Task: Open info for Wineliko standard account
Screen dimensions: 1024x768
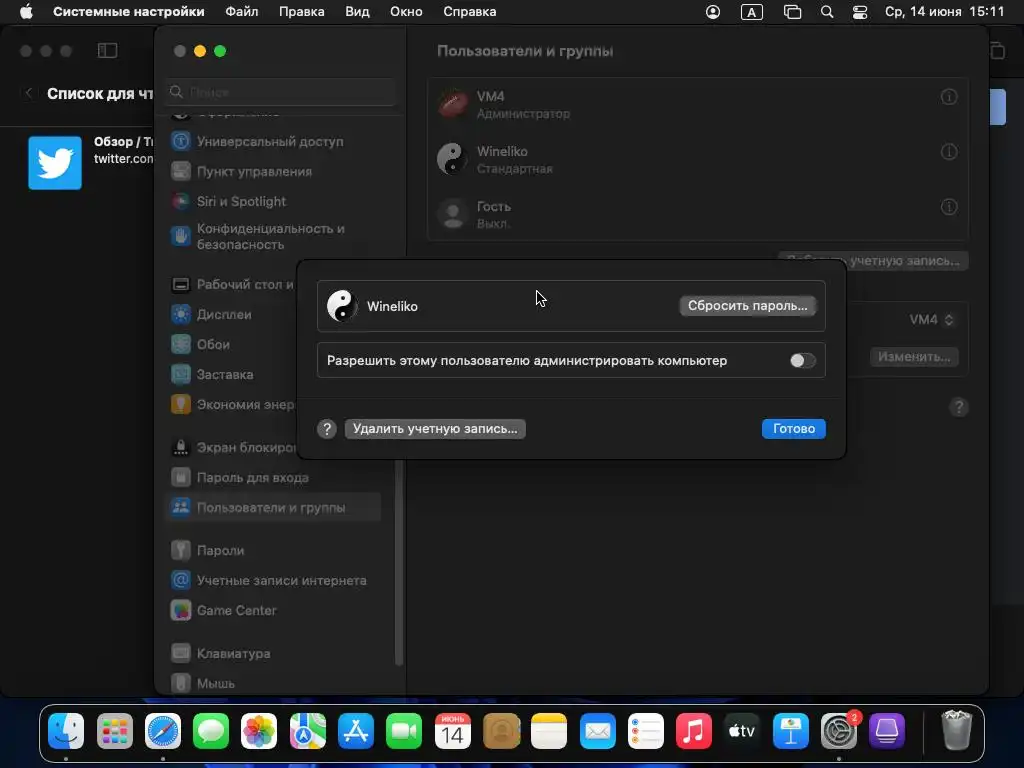Action: pos(948,152)
